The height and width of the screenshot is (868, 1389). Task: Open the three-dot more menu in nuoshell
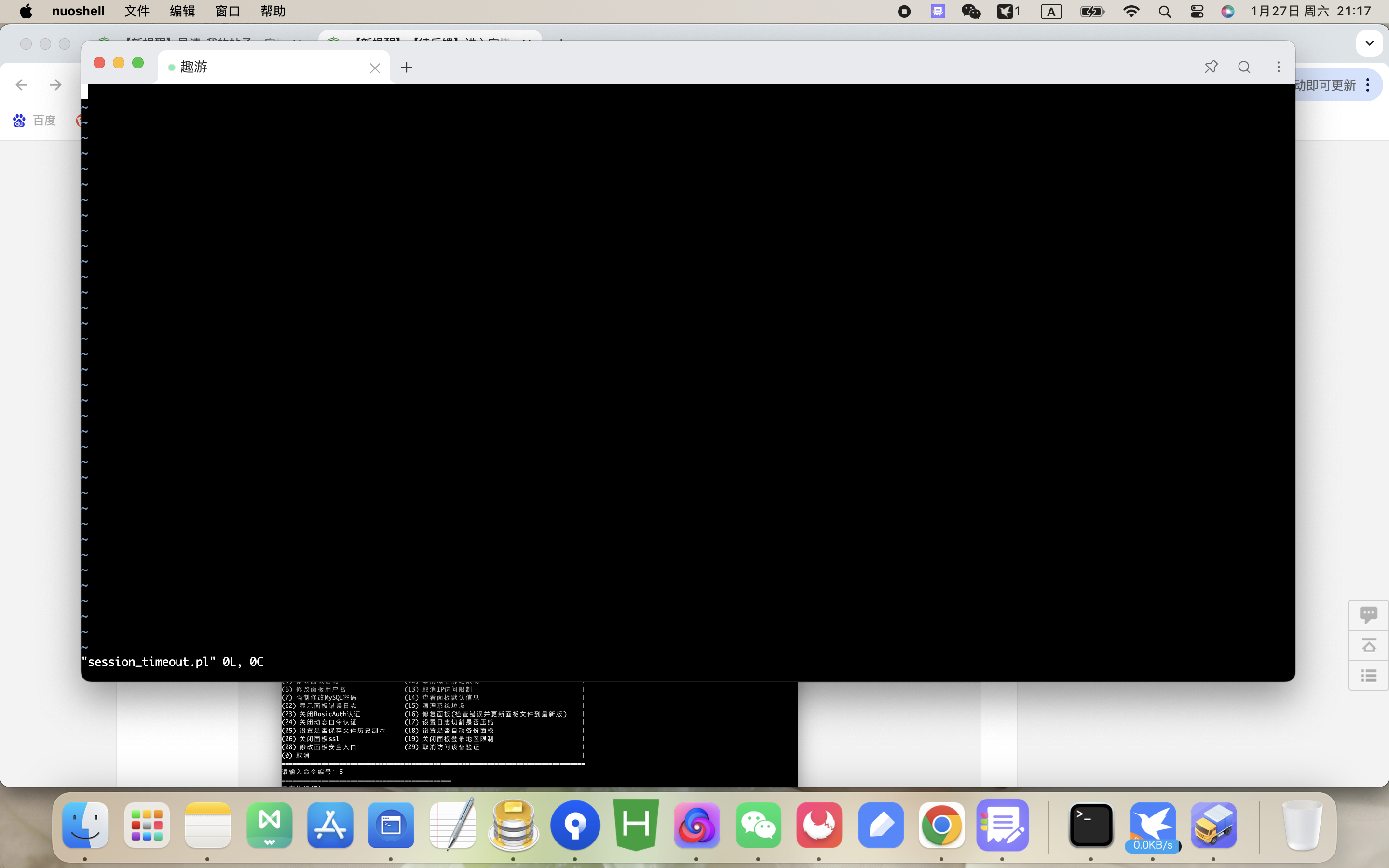coord(1278,67)
